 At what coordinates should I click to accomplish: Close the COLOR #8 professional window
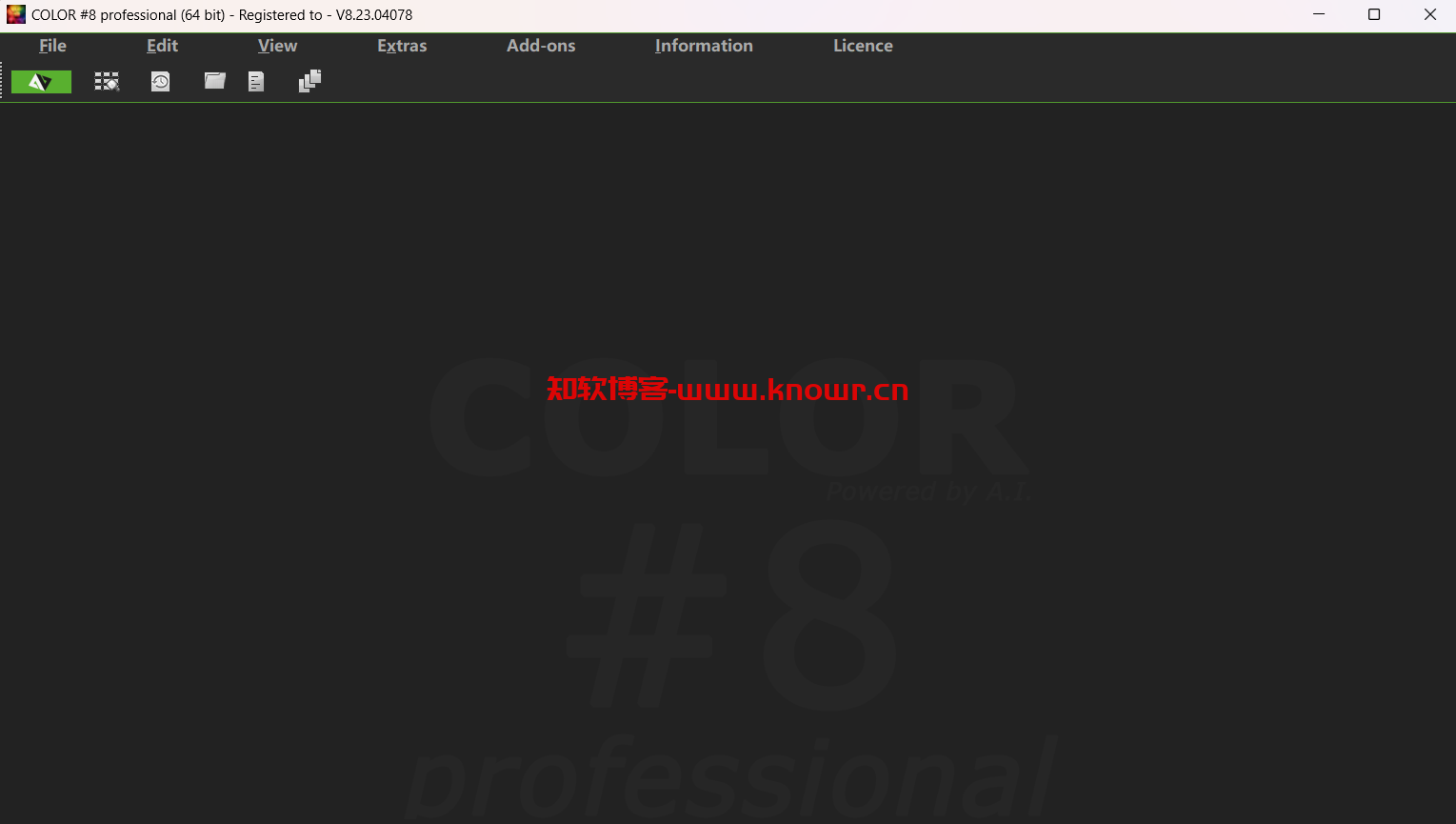1429,14
